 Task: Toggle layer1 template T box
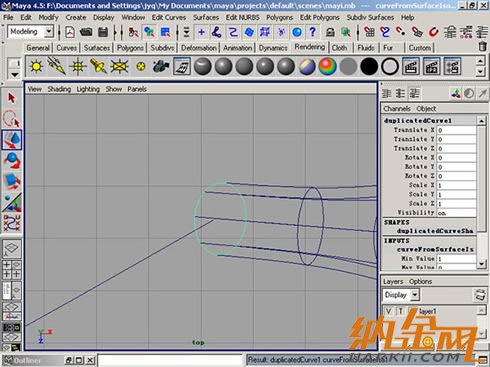401,311
